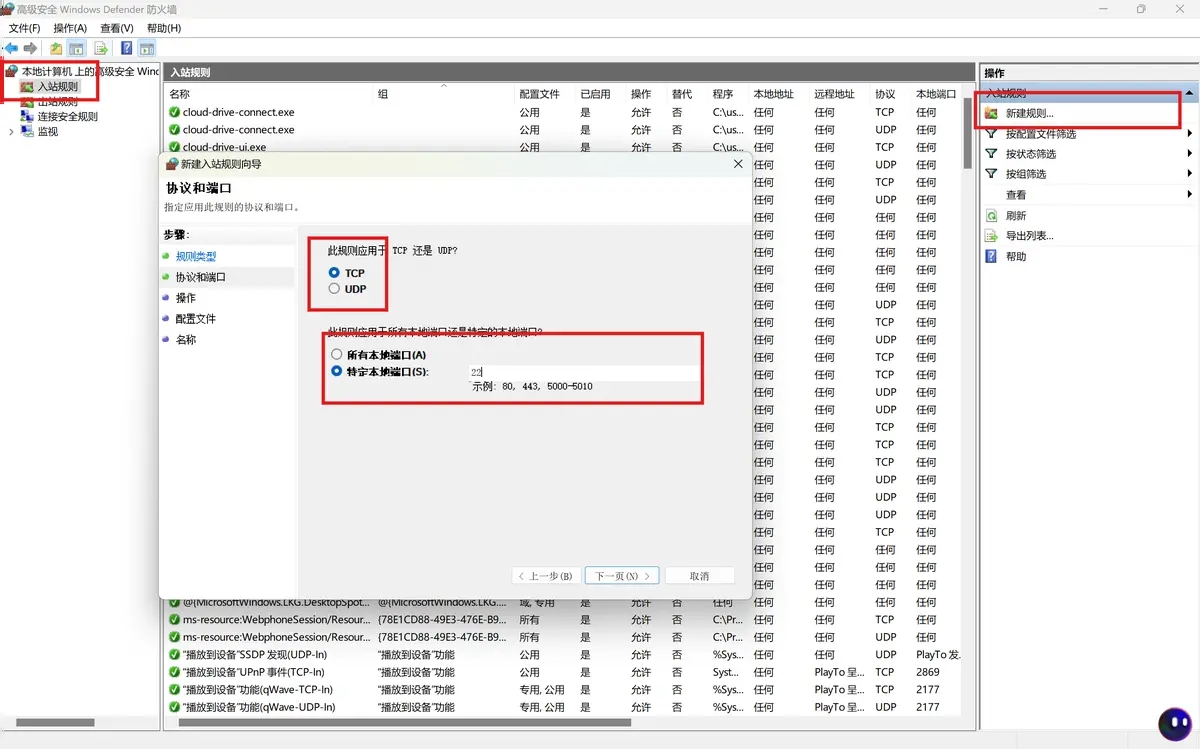Expand the 监视 tree node arrow
Image resolution: width=1200 pixels, height=749 pixels.
[11, 131]
